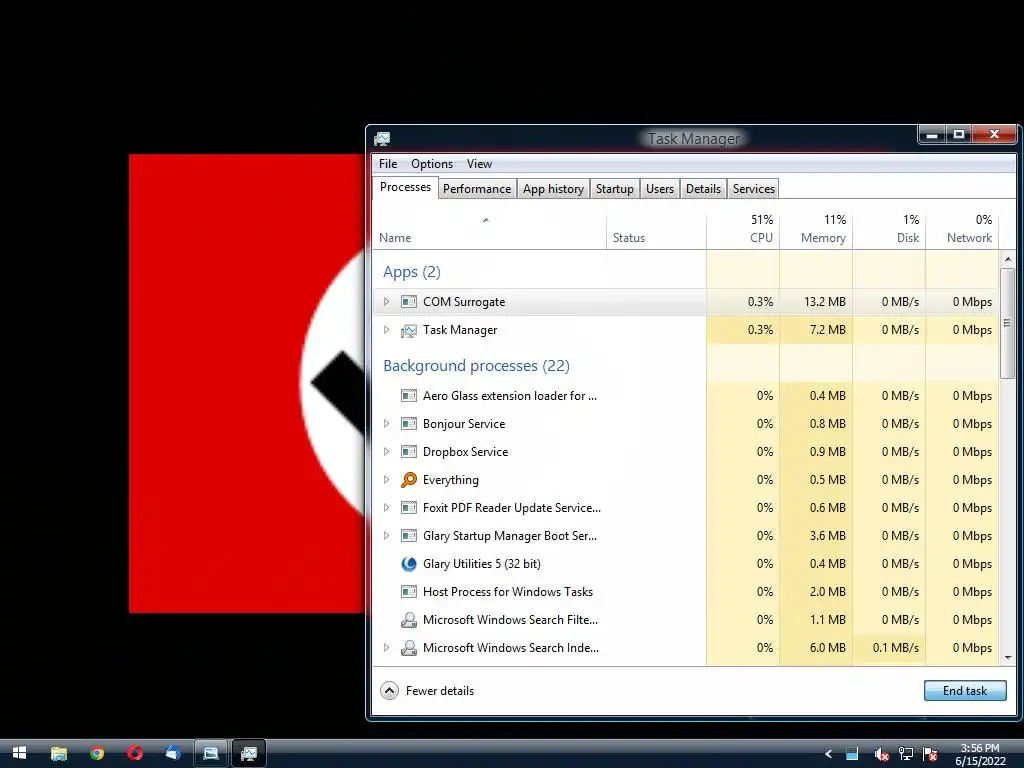Collapse view with Fewer details
Screen dimensions: 1024x768
tap(428, 691)
